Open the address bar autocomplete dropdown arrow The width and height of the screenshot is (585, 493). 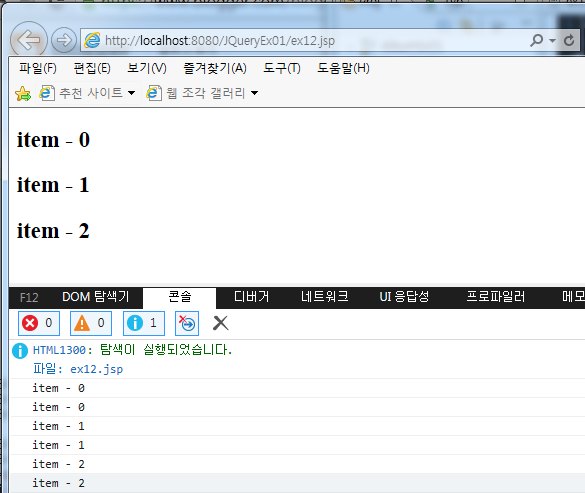coord(553,40)
